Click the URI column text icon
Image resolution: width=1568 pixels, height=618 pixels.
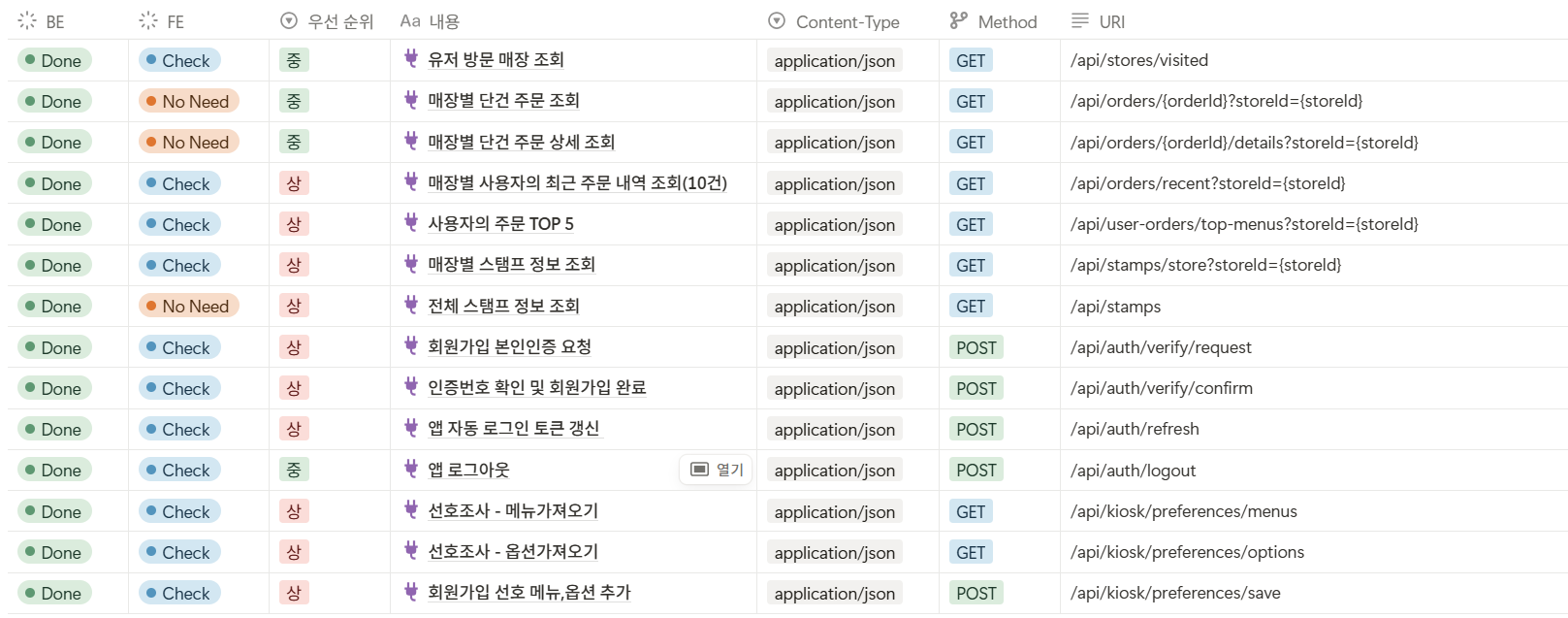coord(1080,20)
